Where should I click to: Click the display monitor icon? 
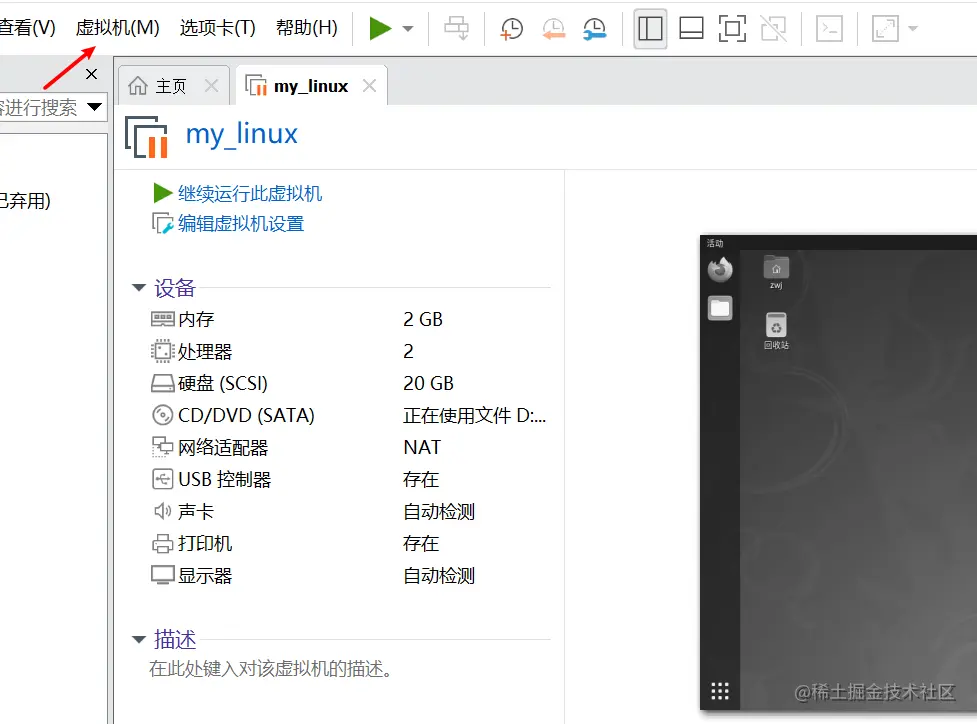[x=163, y=575]
